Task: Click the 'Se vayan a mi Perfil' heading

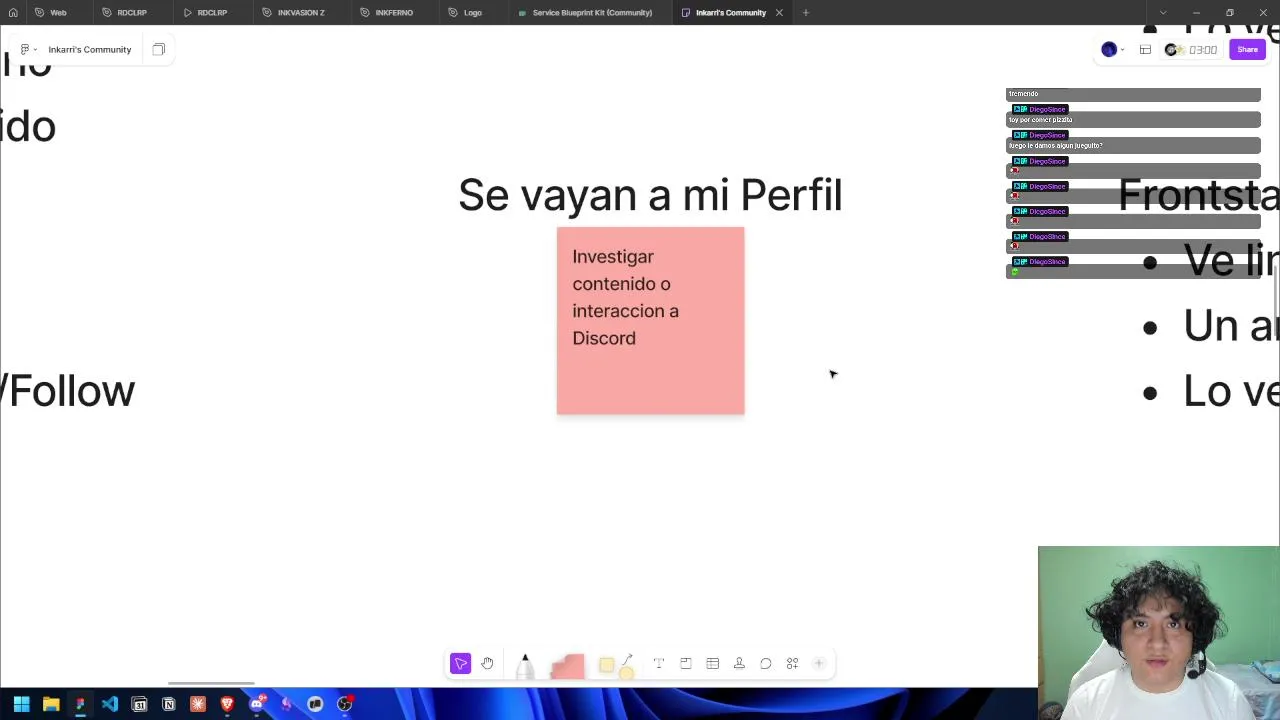Action: (x=650, y=195)
